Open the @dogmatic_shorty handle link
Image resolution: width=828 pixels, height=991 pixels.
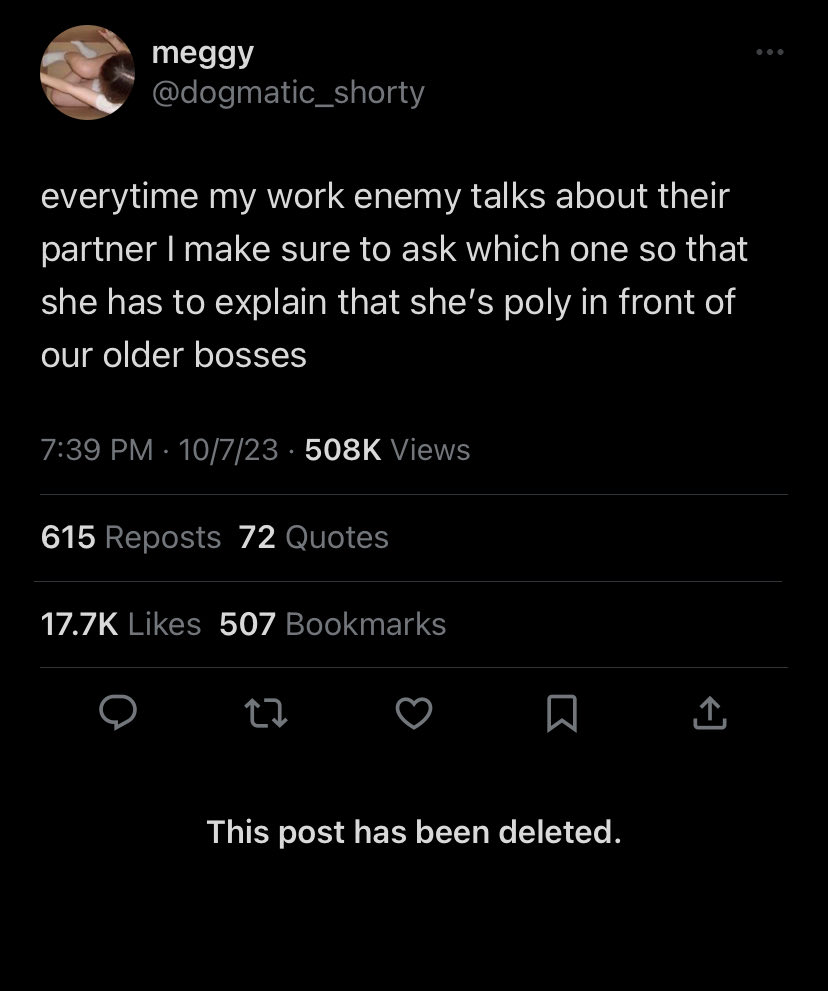[x=288, y=93]
